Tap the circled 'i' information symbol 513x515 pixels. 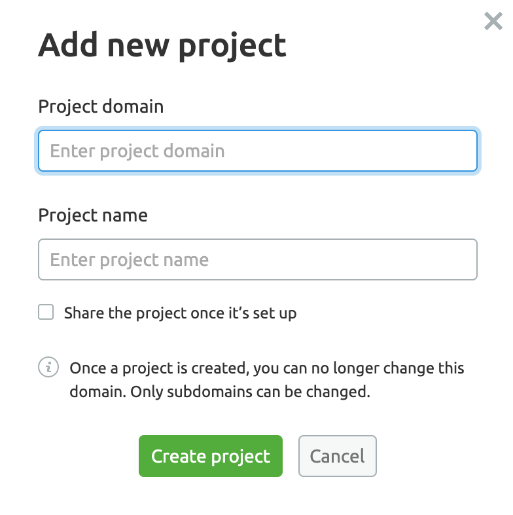tap(48, 367)
